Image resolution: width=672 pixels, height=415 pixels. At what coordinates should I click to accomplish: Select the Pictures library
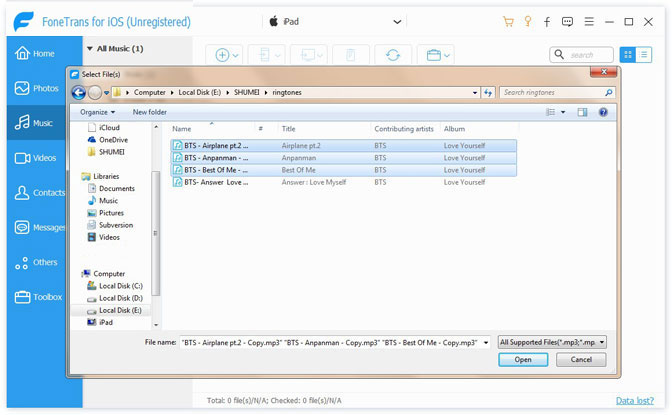pyautogui.click(x=105, y=213)
